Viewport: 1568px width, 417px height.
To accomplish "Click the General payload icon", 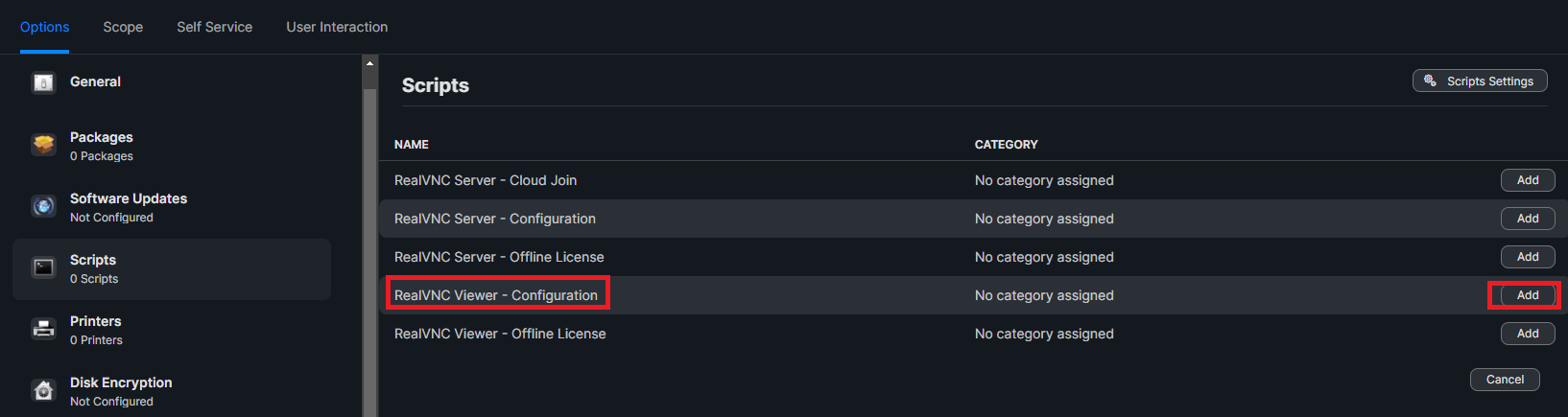I will tap(44, 83).
